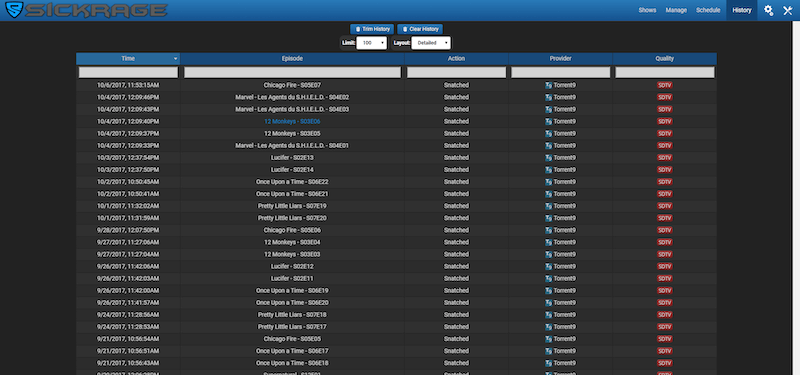The height and width of the screenshot is (375, 800).
Task: Click Torrent9 icon in Lucifer S02E11 row
Action: tap(548, 279)
